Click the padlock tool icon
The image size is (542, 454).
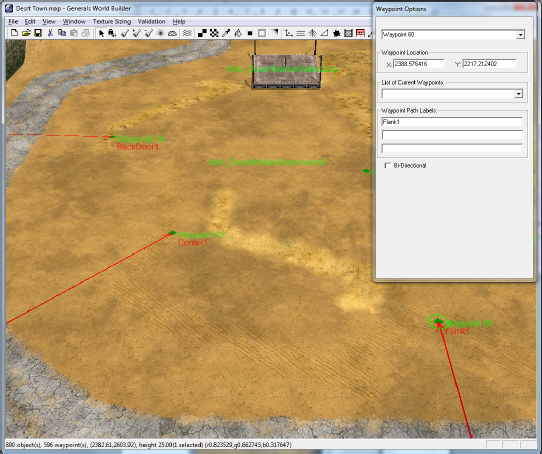112,33
